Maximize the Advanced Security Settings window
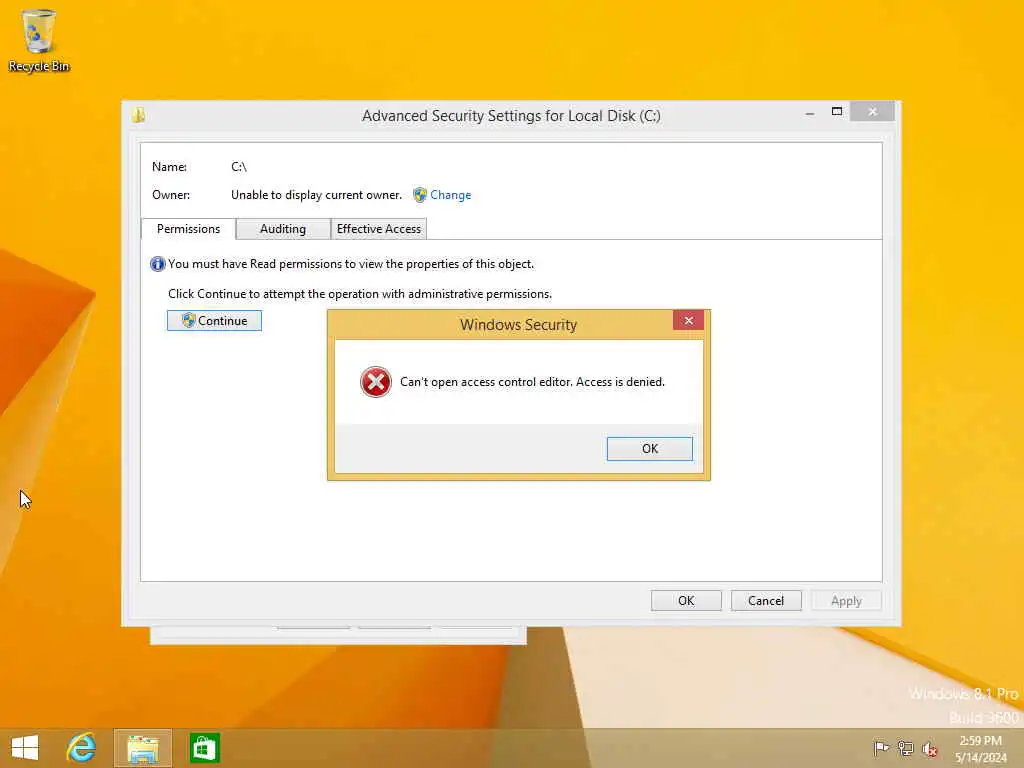This screenshot has width=1024, height=768. 837,112
